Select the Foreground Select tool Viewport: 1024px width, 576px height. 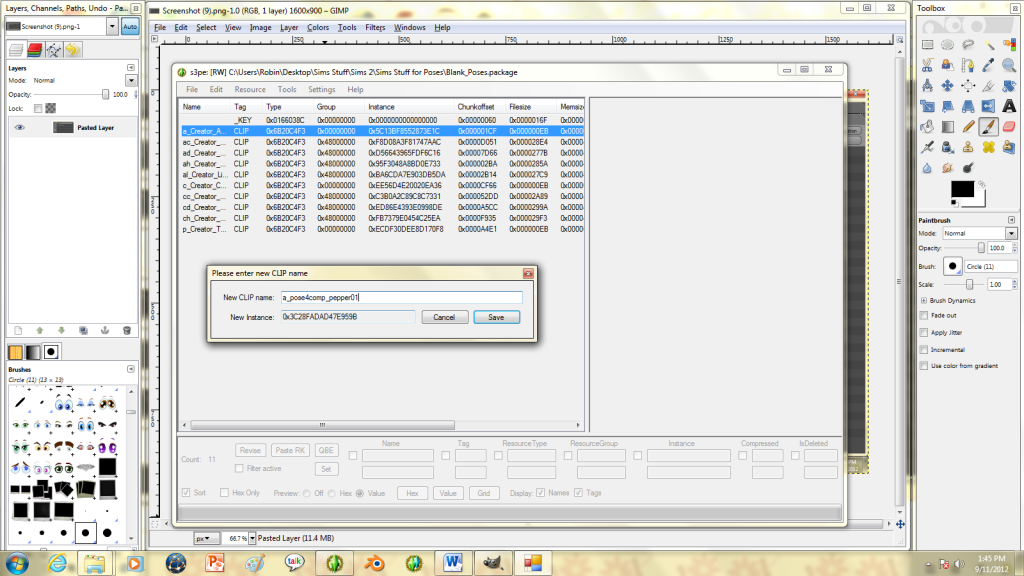pyautogui.click(x=948, y=65)
